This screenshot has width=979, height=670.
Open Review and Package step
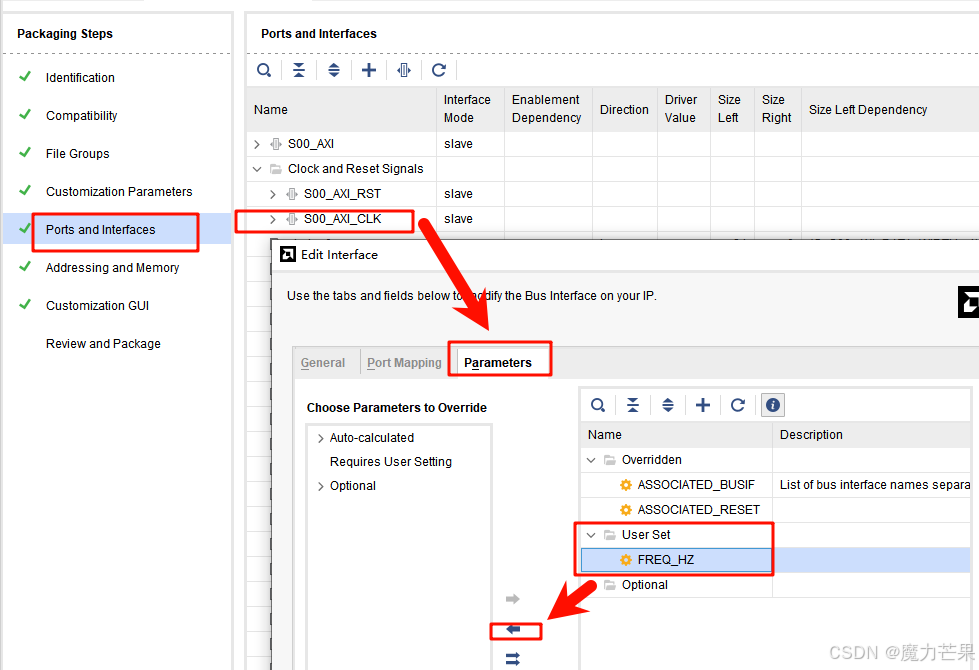click(103, 344)
